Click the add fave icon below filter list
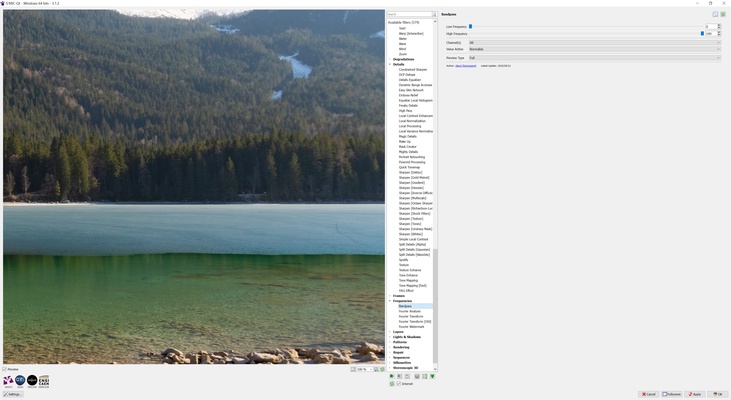 pyautogui.click(x=392, y=376)
